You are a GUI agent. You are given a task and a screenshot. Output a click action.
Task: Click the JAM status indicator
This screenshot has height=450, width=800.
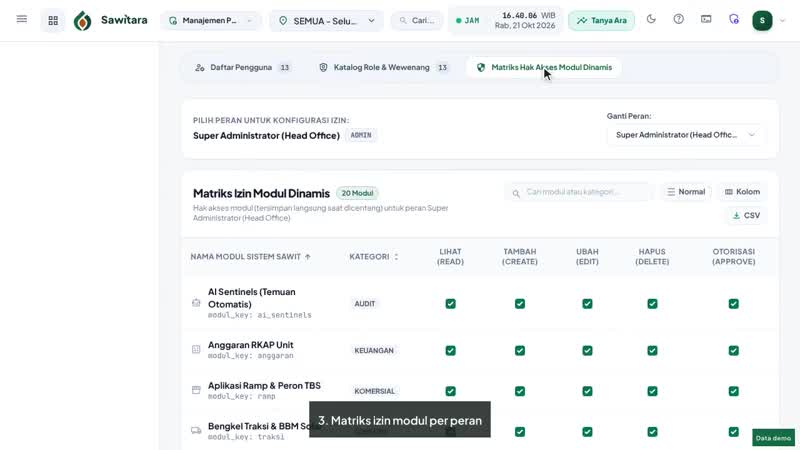coord(467,20)
